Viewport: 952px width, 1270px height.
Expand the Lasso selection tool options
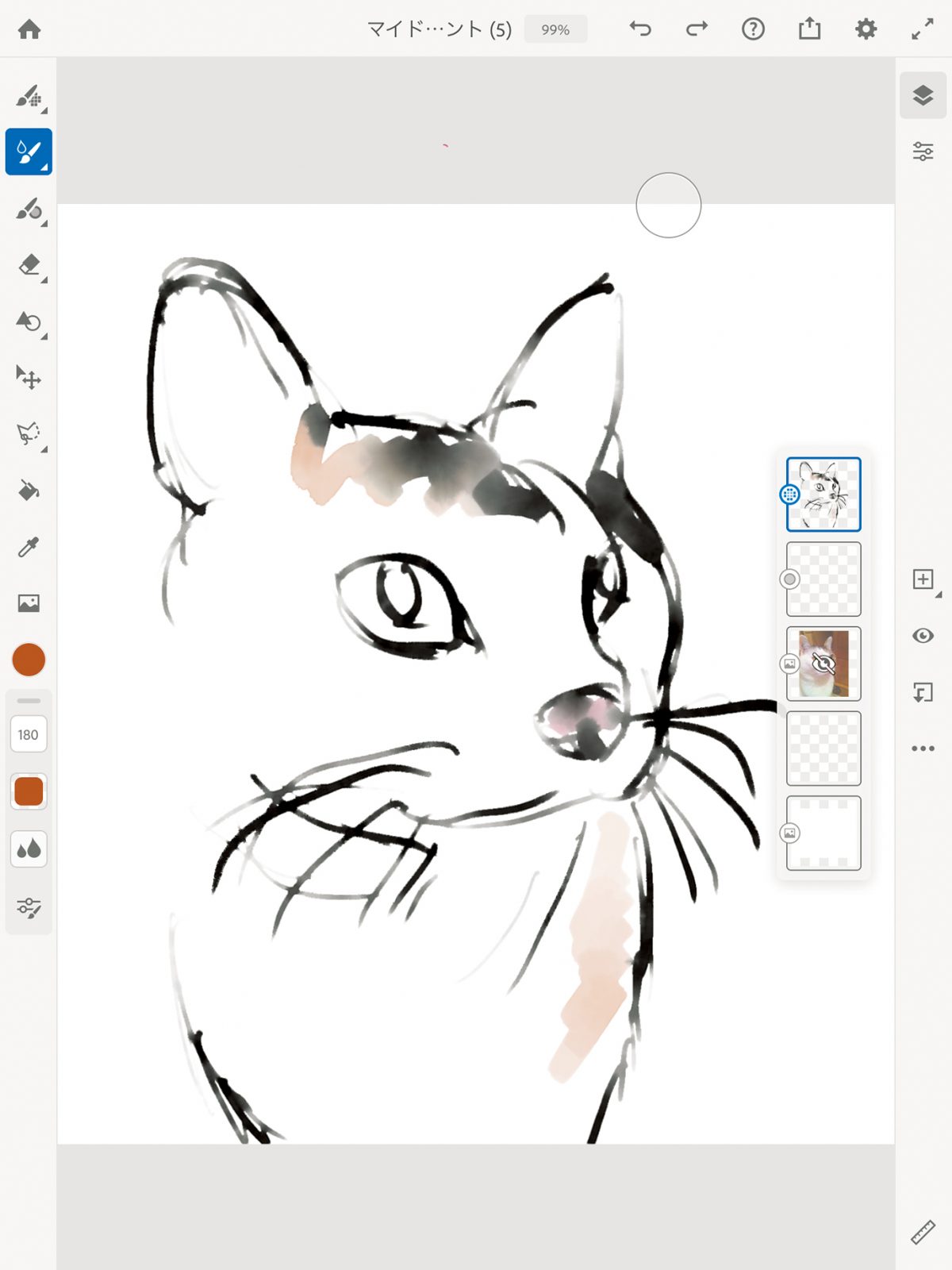[x=30, y=434]
